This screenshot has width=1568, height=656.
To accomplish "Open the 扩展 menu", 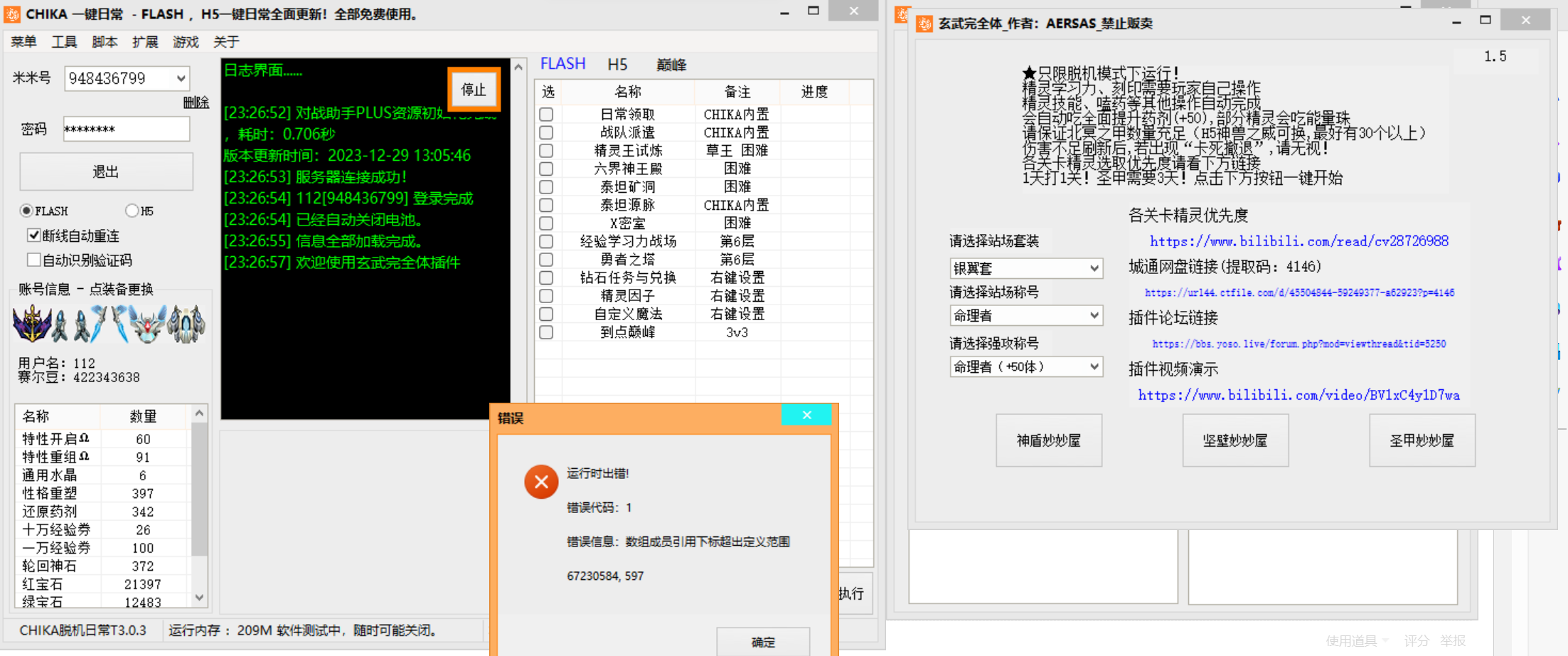I will 145,42.
